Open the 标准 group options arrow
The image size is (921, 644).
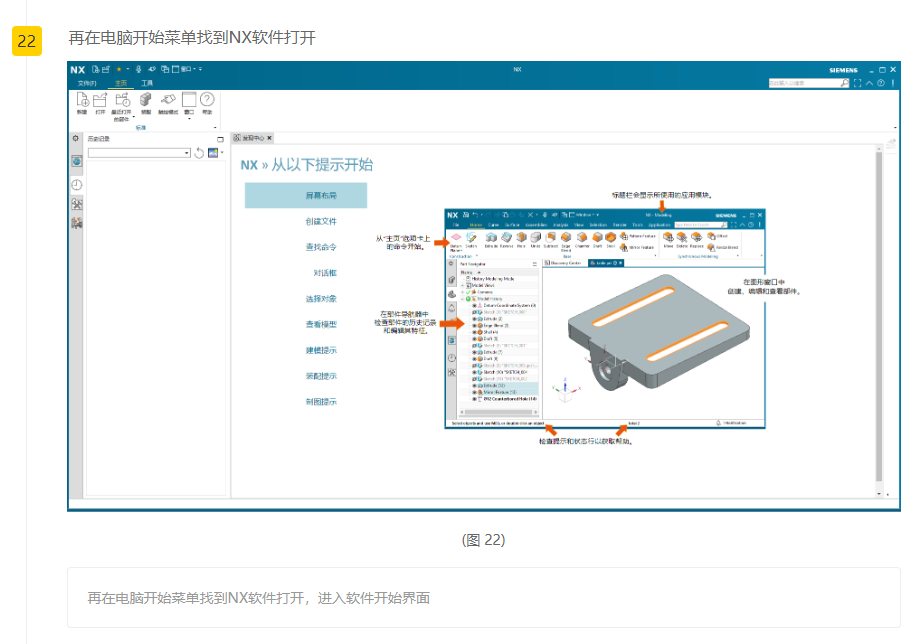(x=215, y=128)
